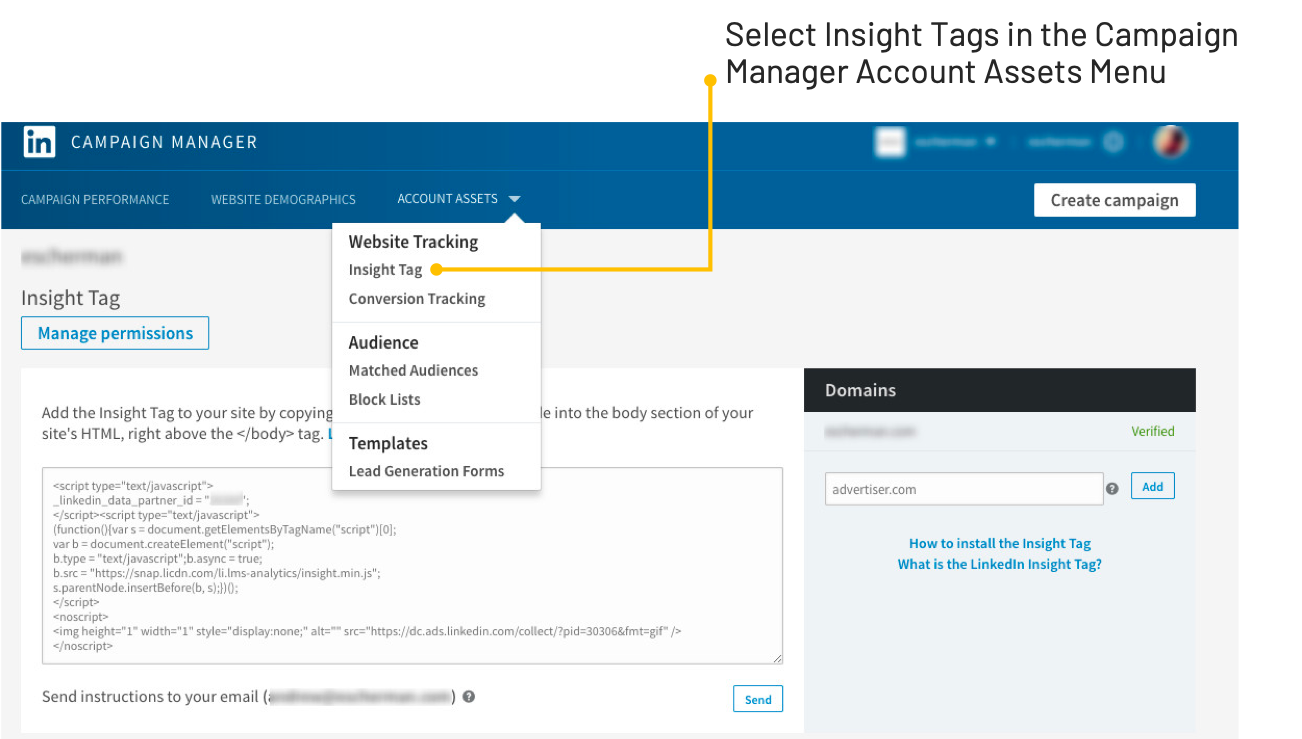This screenshot has width=1302, height=739.
Task: Open the settings gear in top bar
Action: coord(1113,141)
